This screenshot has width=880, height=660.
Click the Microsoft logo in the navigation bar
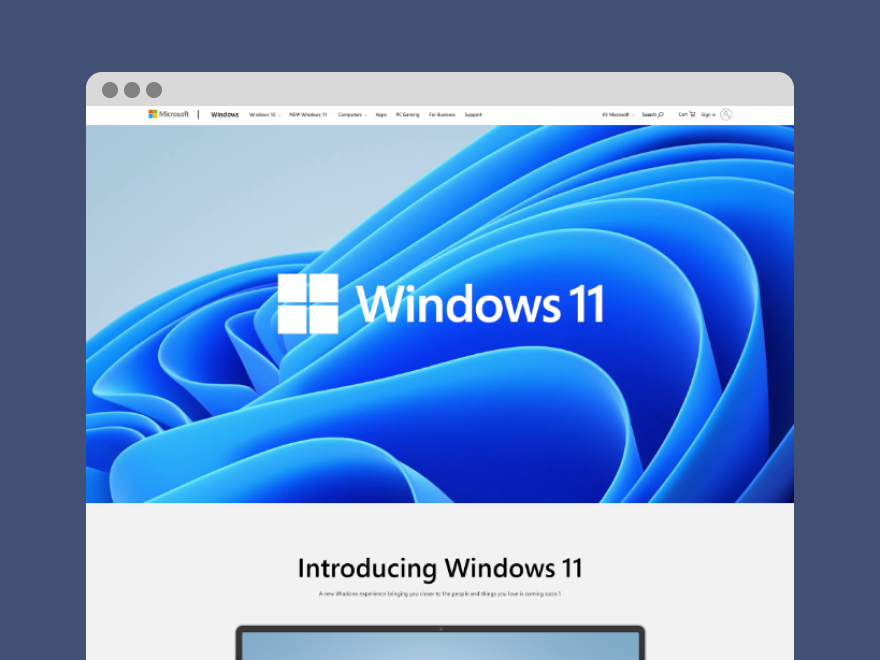click(170, 114)
